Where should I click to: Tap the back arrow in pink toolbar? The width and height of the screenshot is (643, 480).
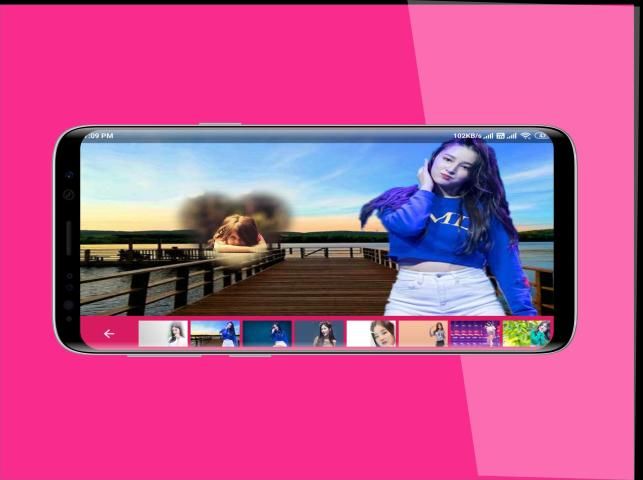tap(109, 334)
